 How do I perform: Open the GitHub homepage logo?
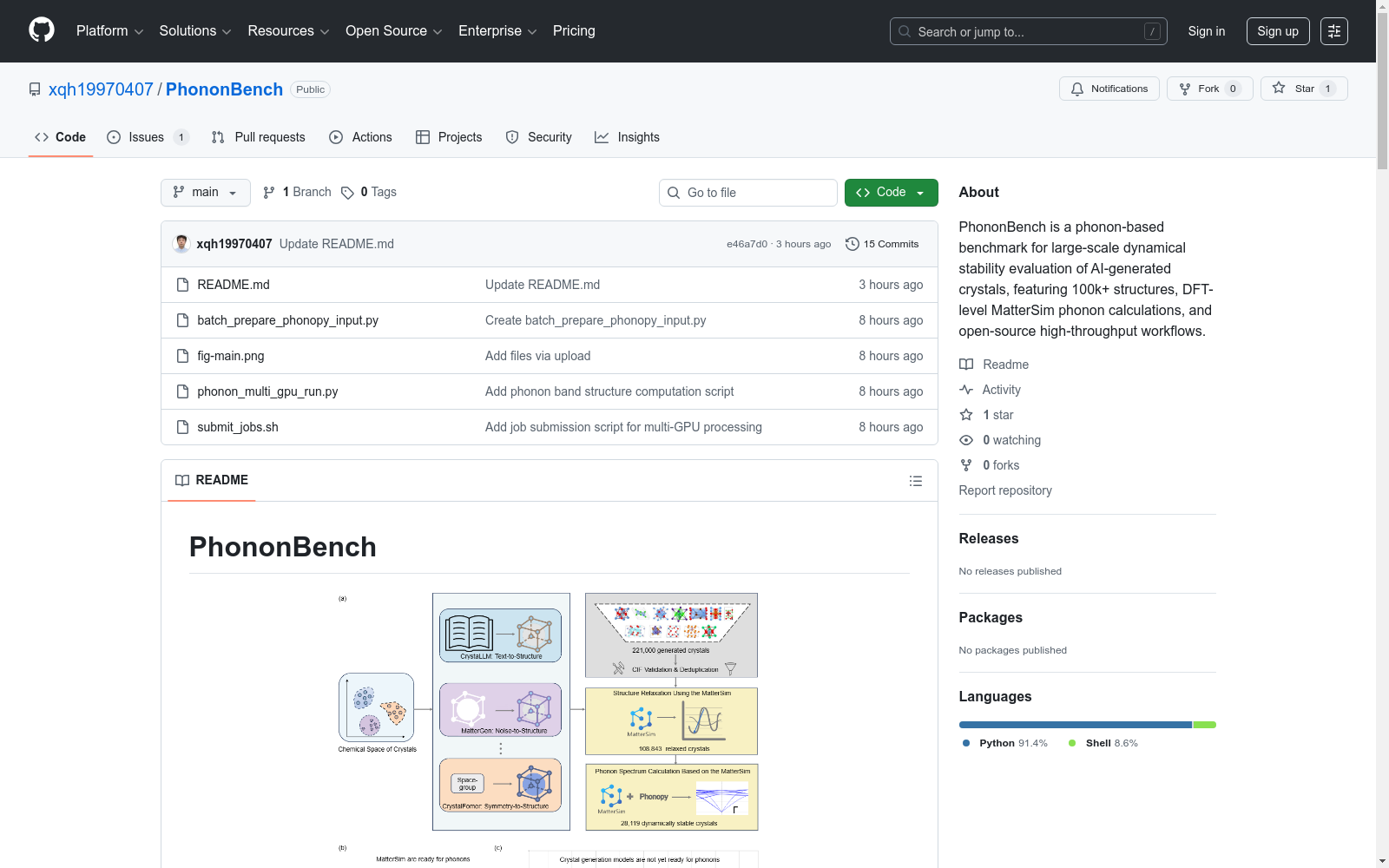(42, 30)
